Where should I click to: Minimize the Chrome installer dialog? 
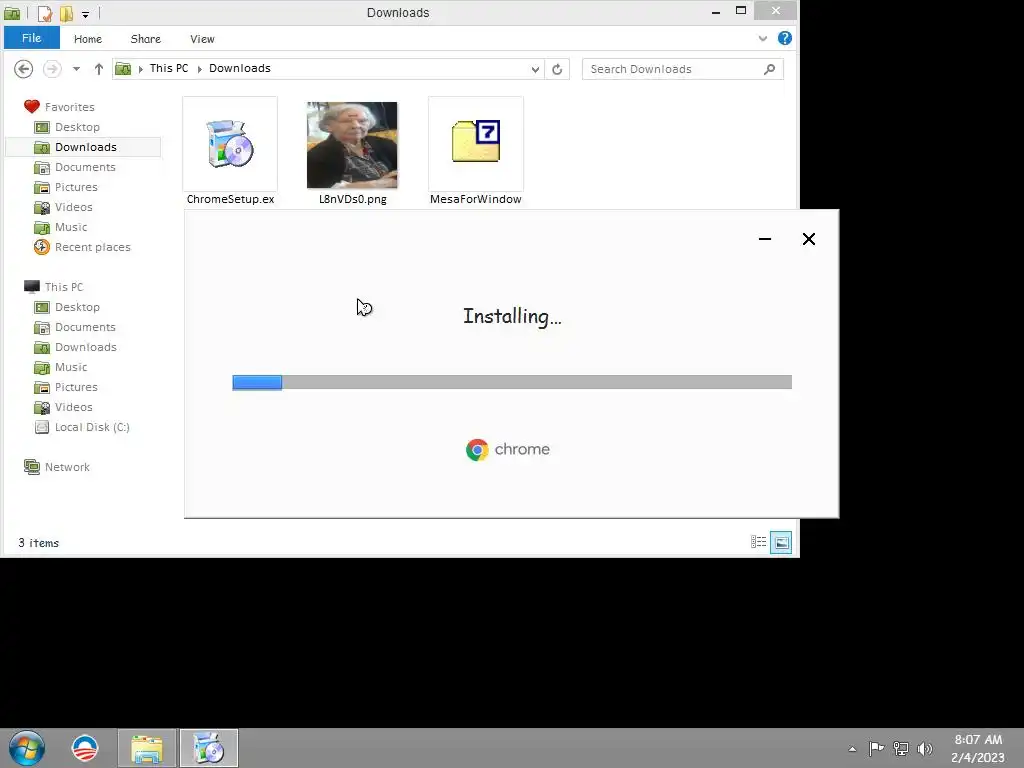765,239
